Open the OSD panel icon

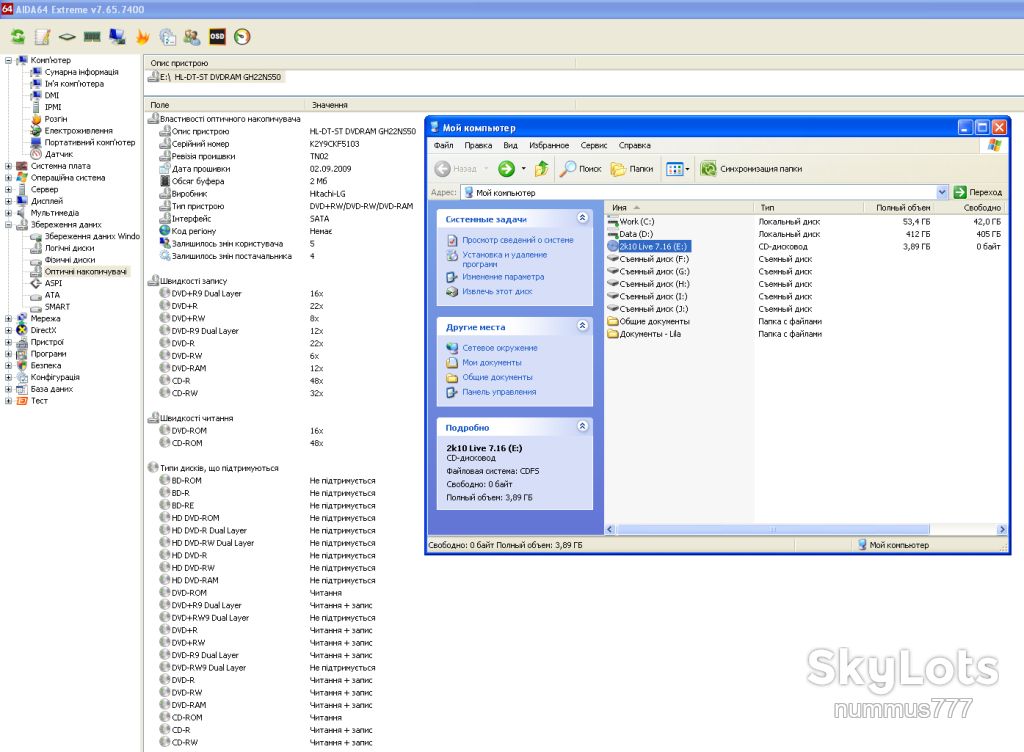217,37
